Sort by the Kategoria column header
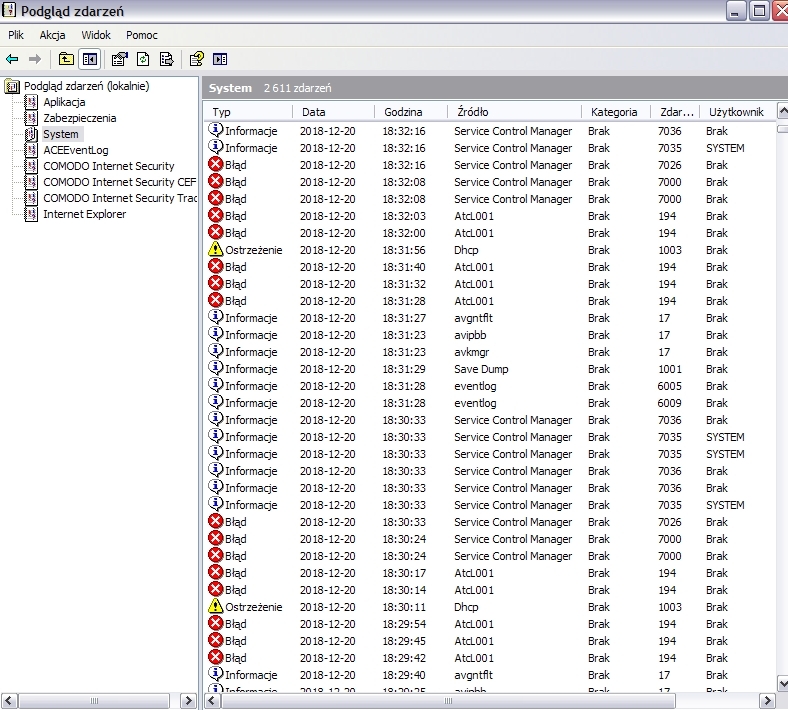Image resolution: width=788 pixels, height=710 pixels. point(616,112)
